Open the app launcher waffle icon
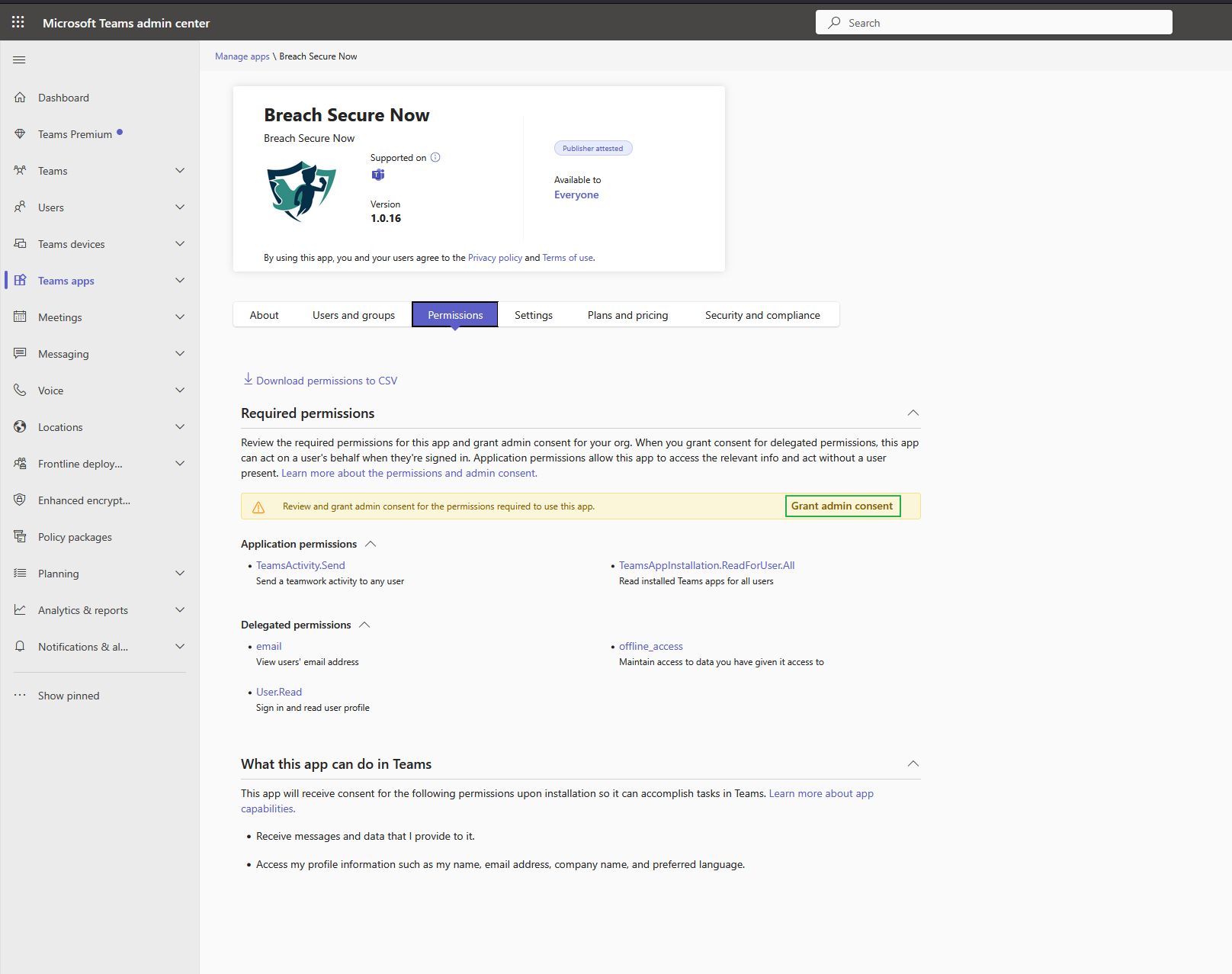The height and width of the screenshot is (974, 1232). point(18,23)
